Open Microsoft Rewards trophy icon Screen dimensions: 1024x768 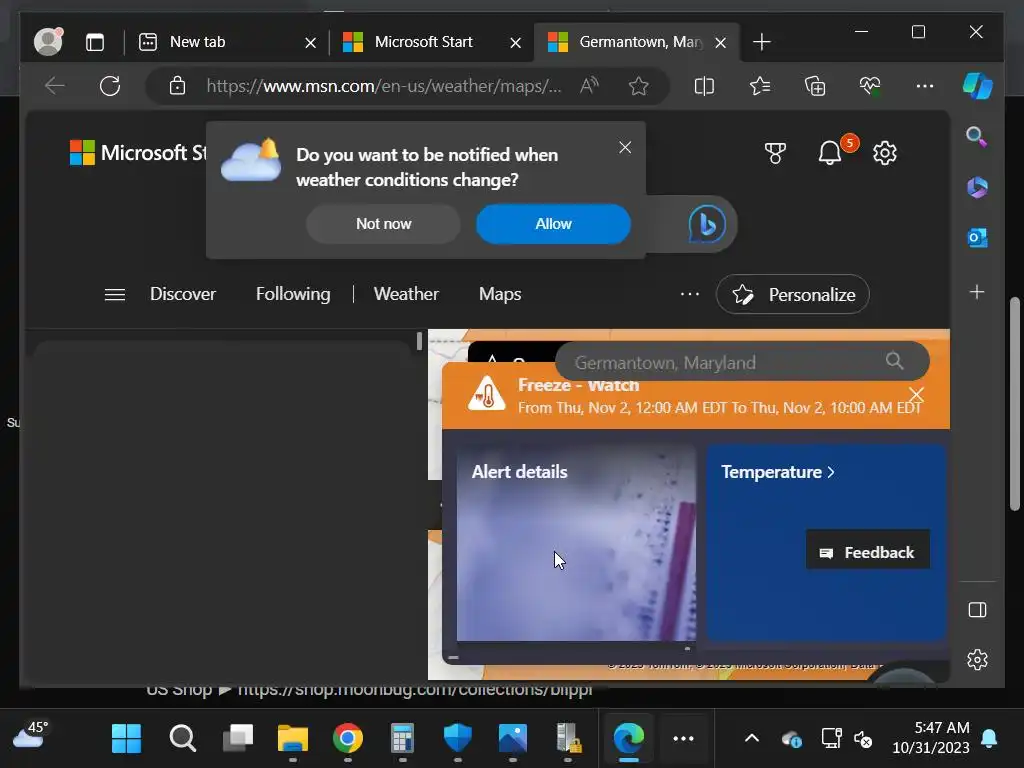click(x=775, y=153)
